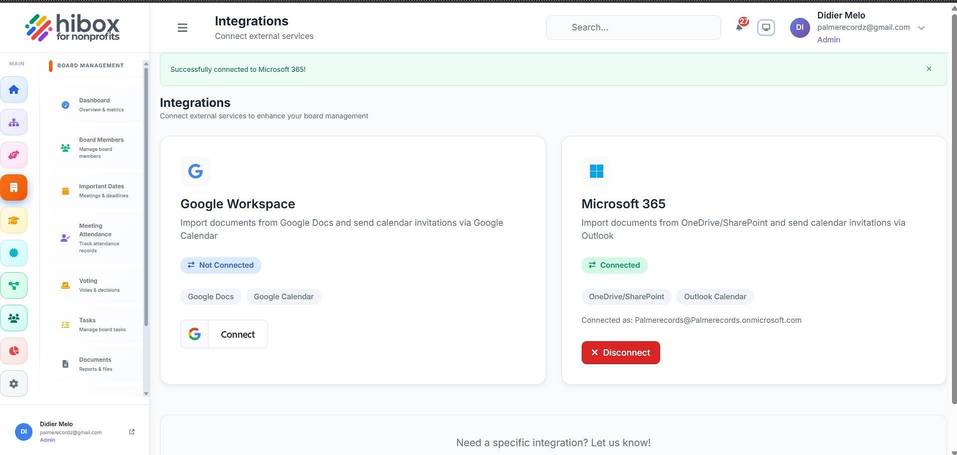Click the monitor display icon in header
Viewport: 957px width, 455px height.
tap(766, 27)
